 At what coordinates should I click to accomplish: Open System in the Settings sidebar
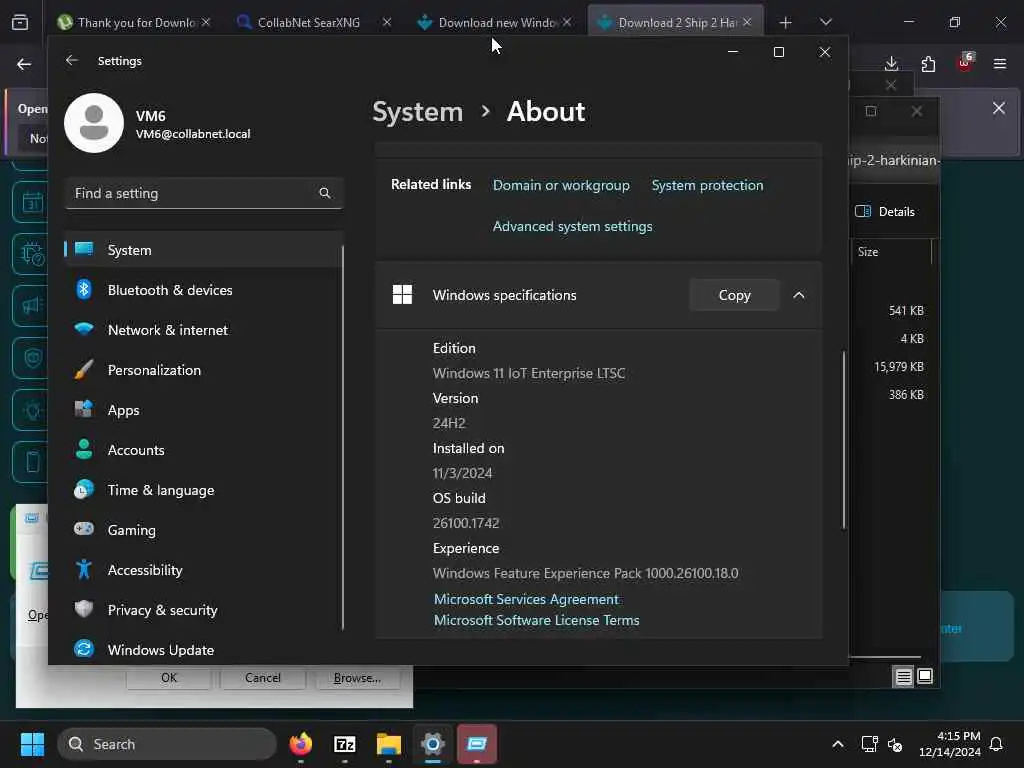[203, 249]
